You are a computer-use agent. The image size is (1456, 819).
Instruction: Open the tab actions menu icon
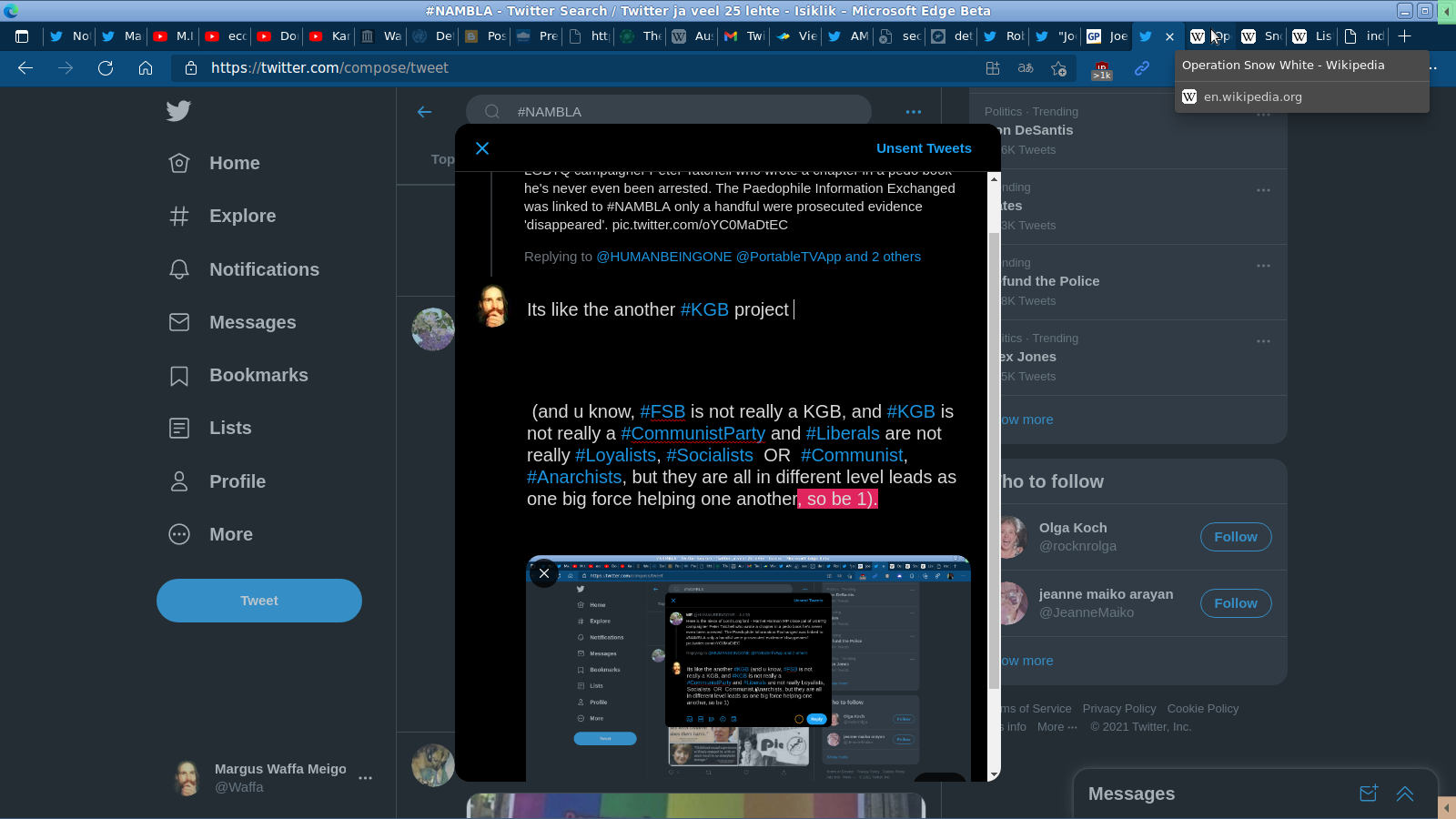22,36
